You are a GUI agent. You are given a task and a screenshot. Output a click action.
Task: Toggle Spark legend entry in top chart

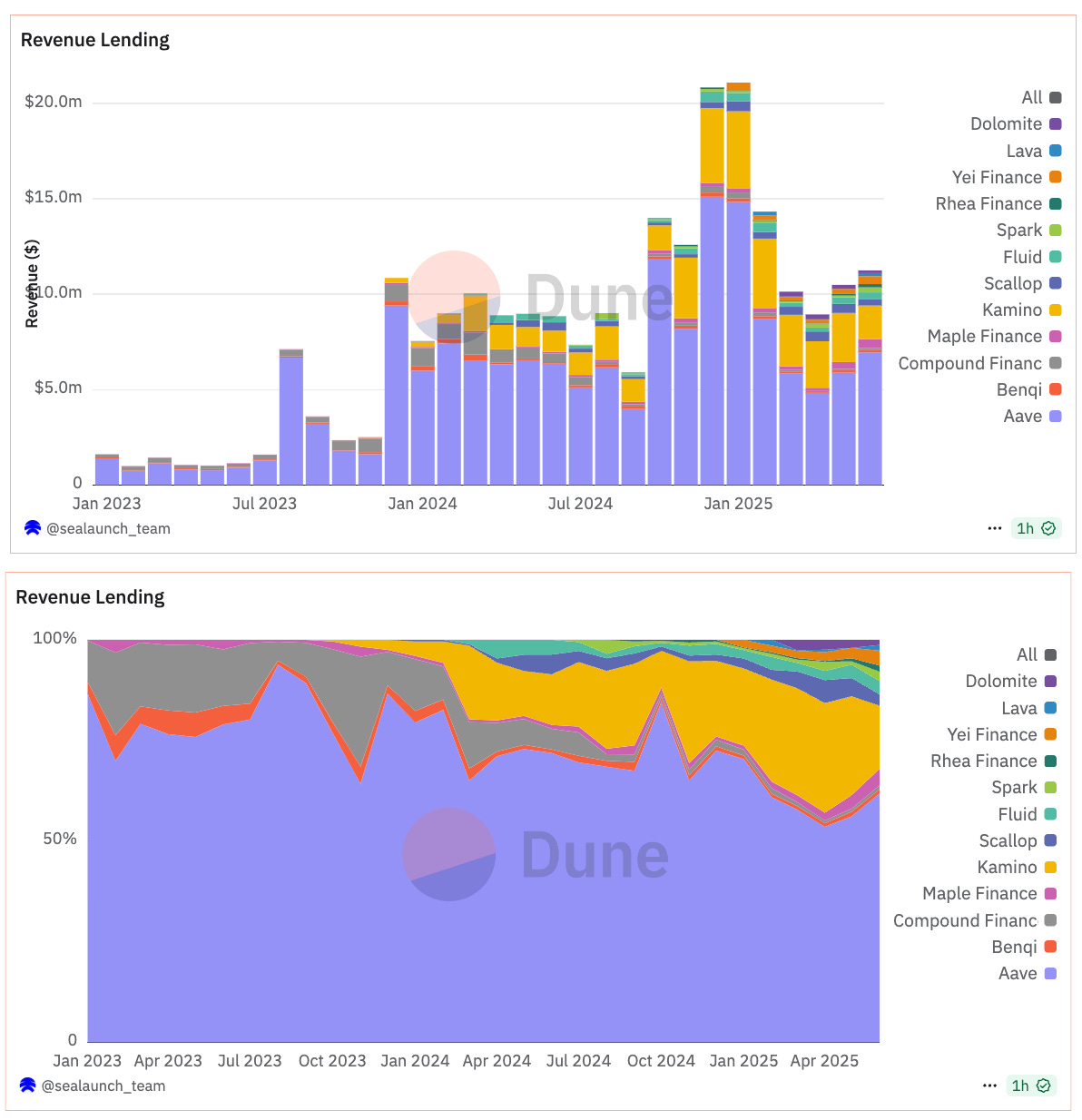coord(1029,230)
